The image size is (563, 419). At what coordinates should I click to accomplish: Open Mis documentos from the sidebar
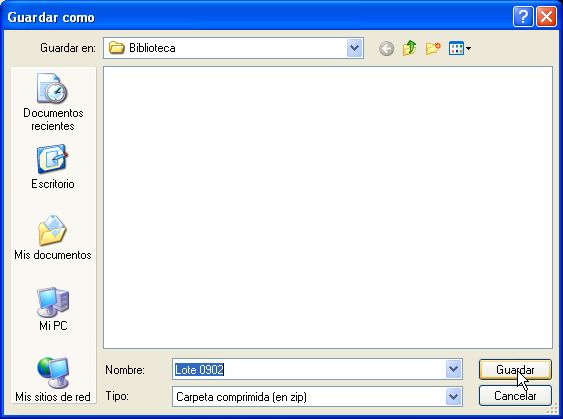click(53, 238)
